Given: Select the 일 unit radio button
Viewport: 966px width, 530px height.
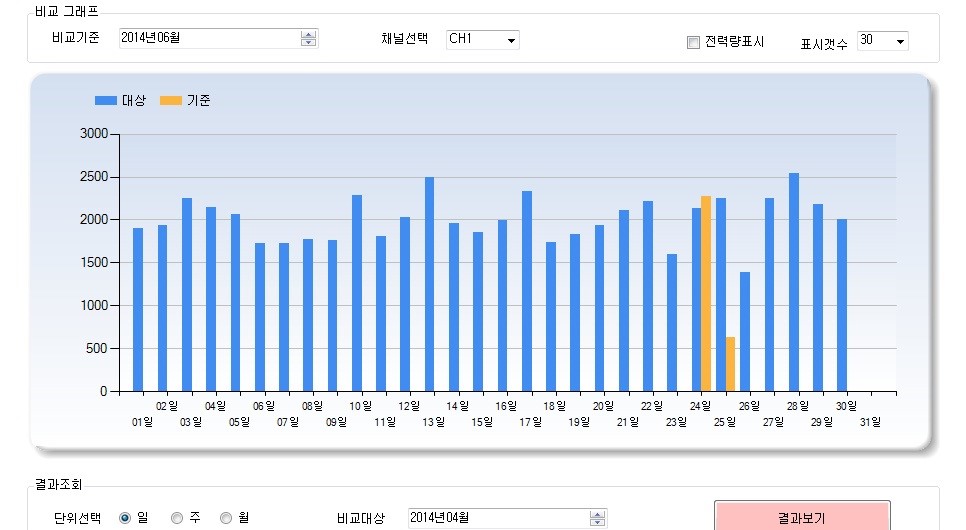Looking at the screenshot, I should (125, 518).
